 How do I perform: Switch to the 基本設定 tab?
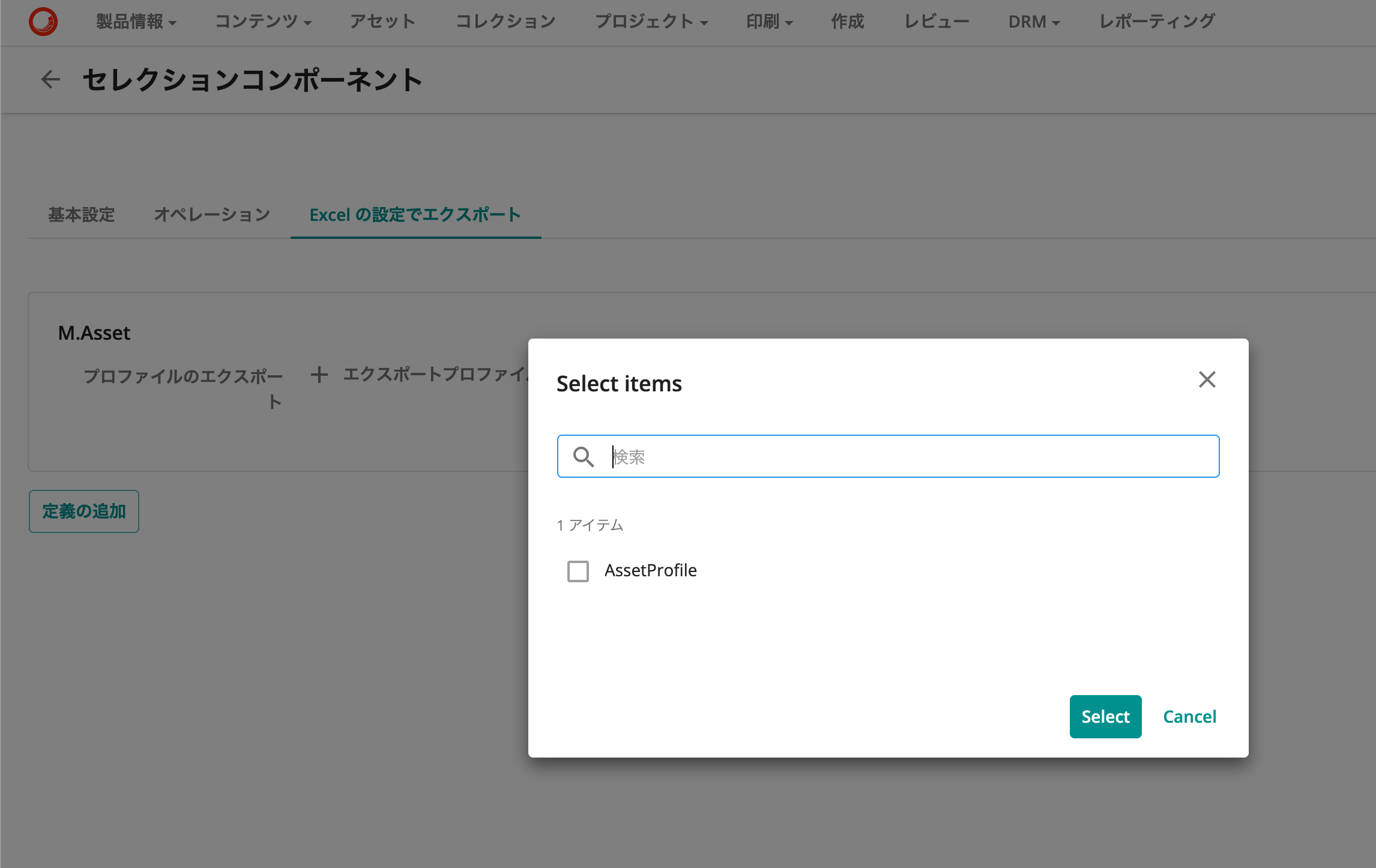82,214
